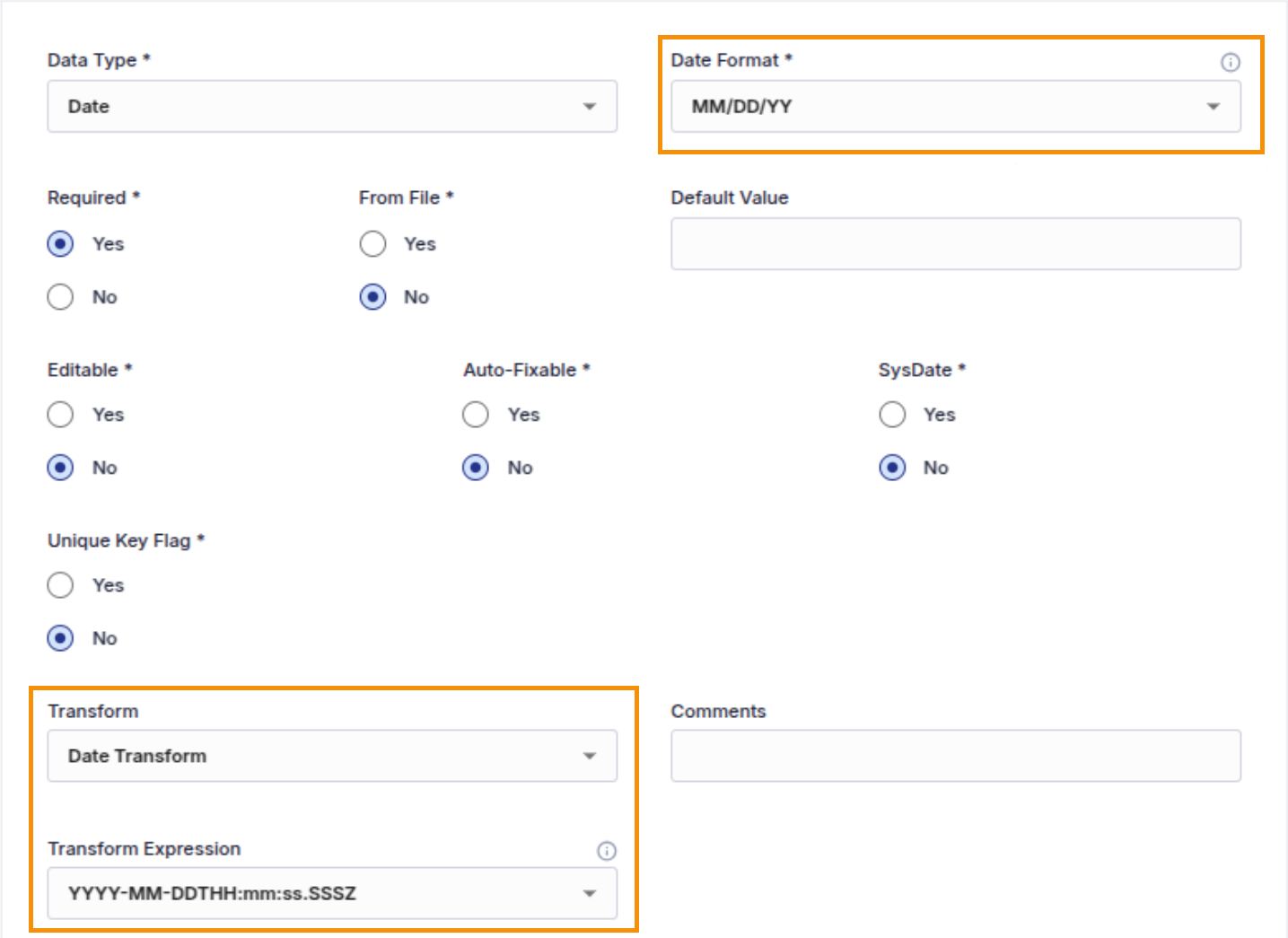This screenshot has height=938, width=1288.
Task: Expand the Date Format MM/DD/YY dropdown
Action: point(955,107)
